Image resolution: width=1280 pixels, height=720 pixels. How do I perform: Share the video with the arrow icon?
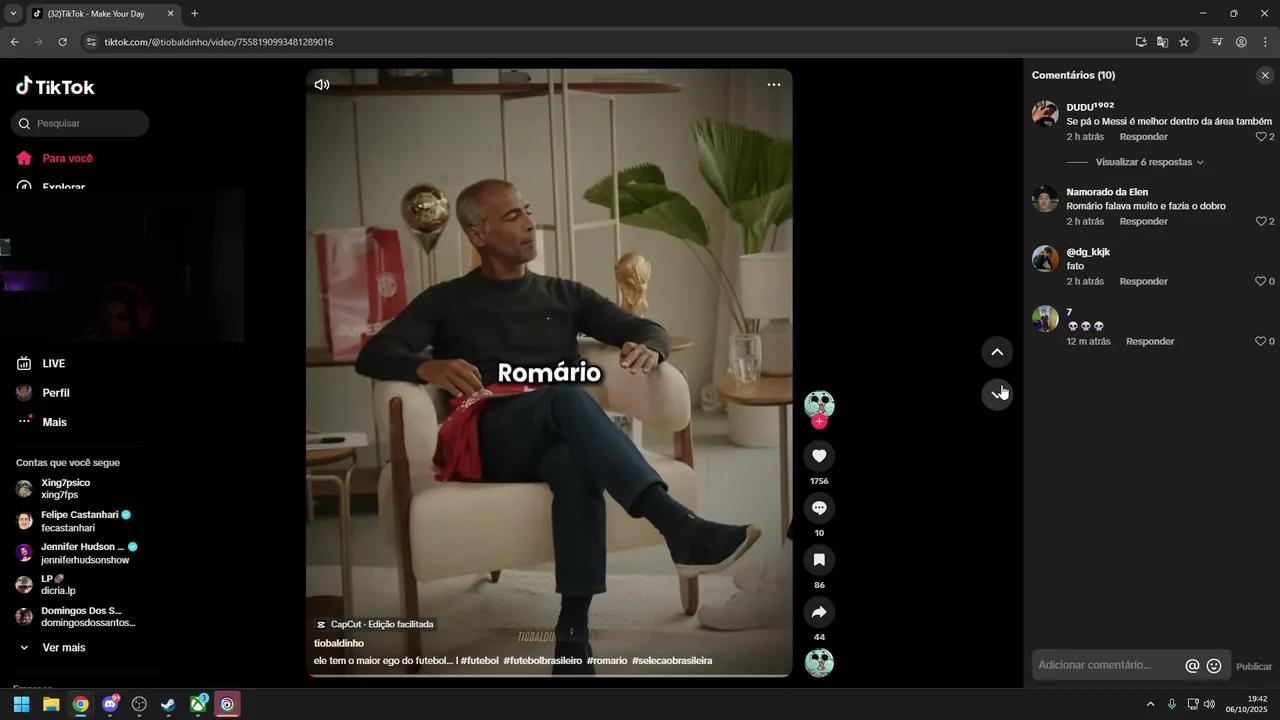pyautogui.click(x=819, y=612)
